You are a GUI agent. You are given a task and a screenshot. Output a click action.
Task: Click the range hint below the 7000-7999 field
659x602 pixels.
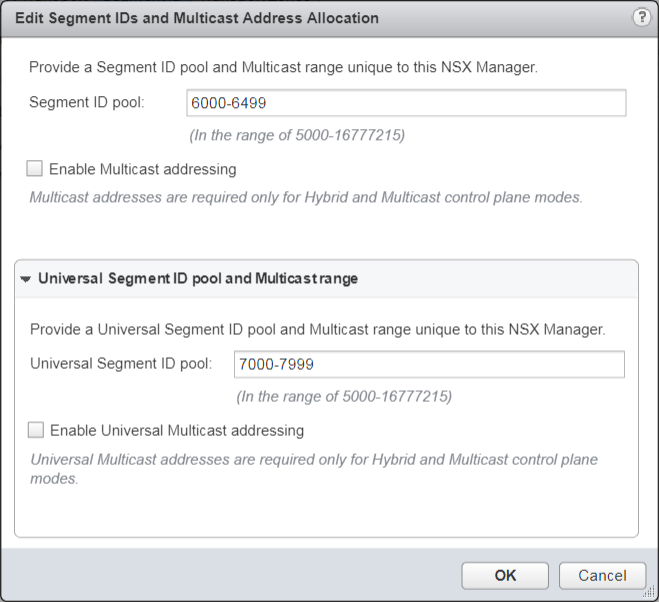click(x=344, y=396)
